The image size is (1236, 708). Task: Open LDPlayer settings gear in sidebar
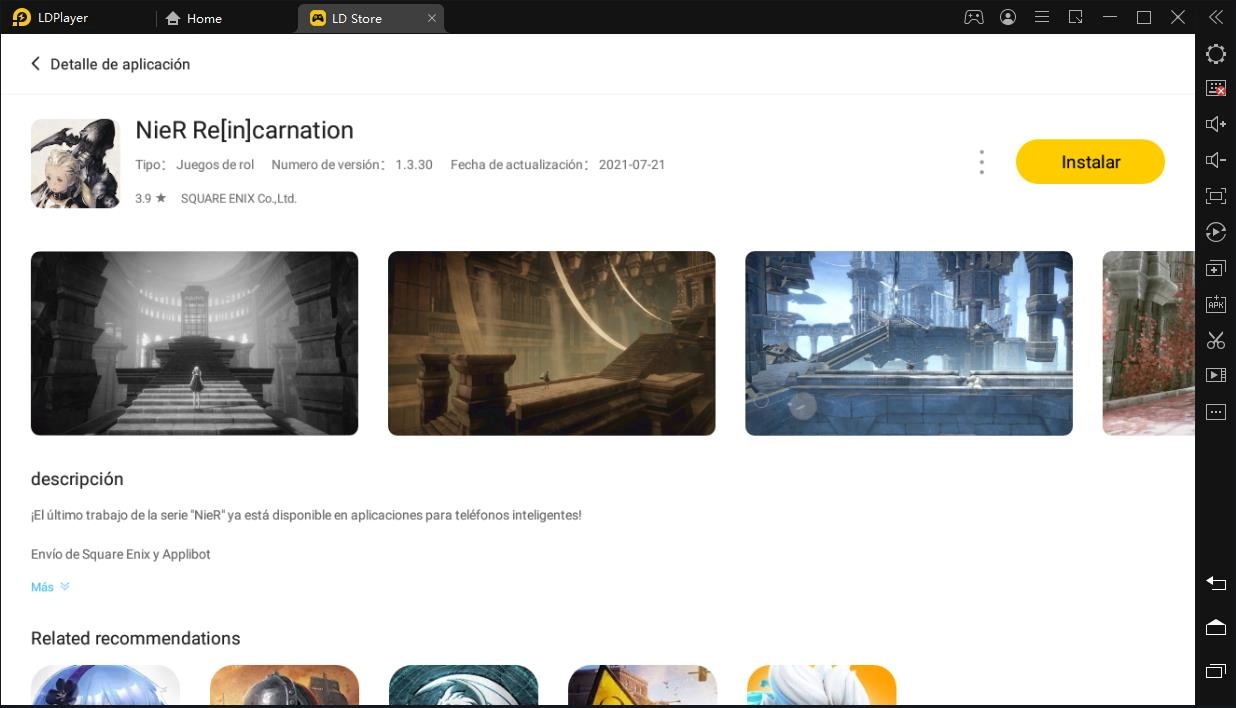pyautogui.click(x=1215, y=54)
